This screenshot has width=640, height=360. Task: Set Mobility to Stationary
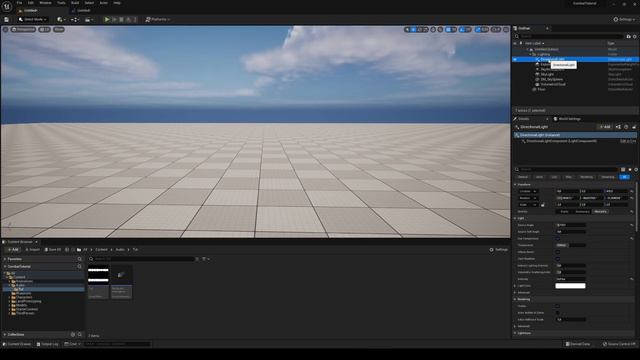point(582,211)
